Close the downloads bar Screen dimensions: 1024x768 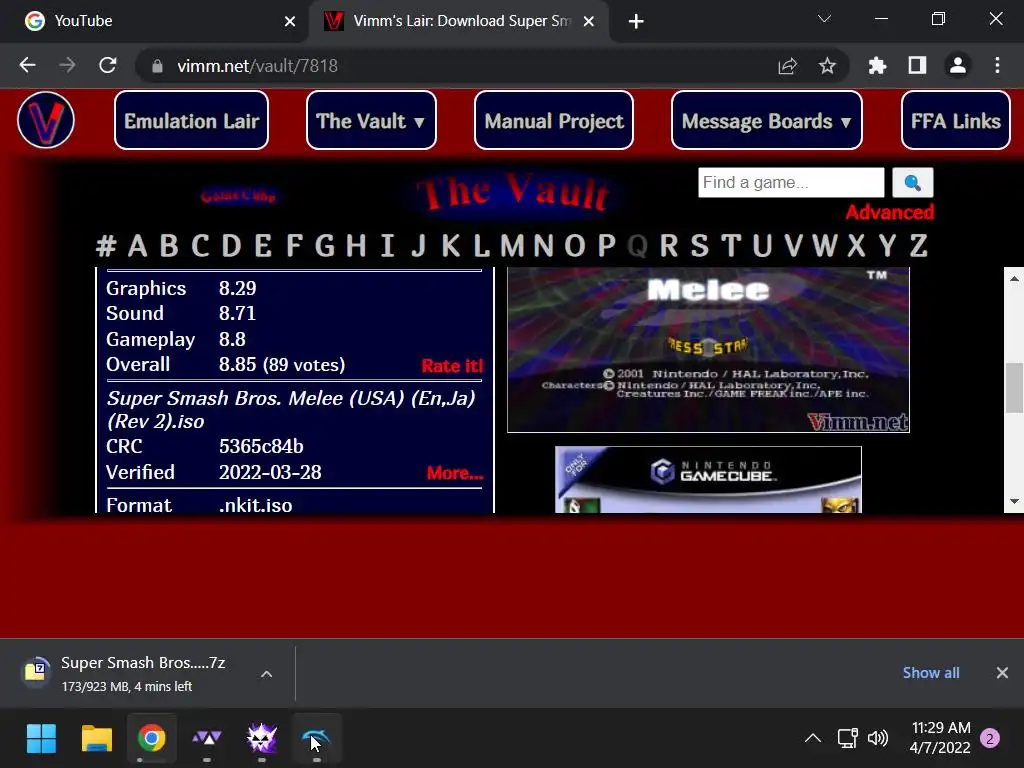click(x=1002, y=673)
